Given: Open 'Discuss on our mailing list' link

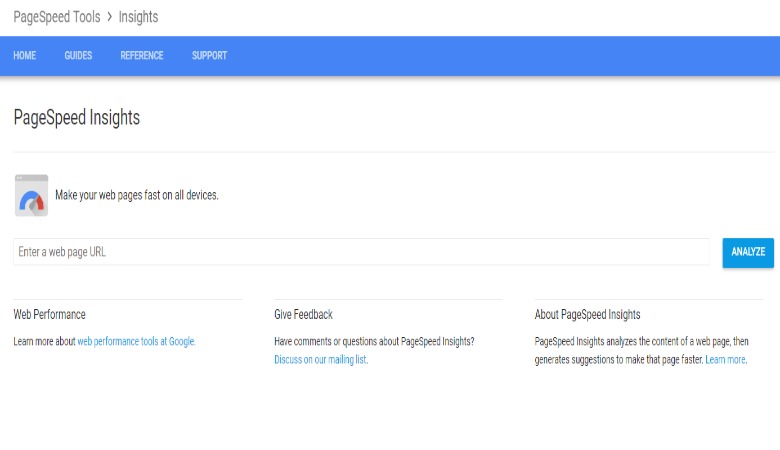Looking at the screenshot, I should click(321, 360).
